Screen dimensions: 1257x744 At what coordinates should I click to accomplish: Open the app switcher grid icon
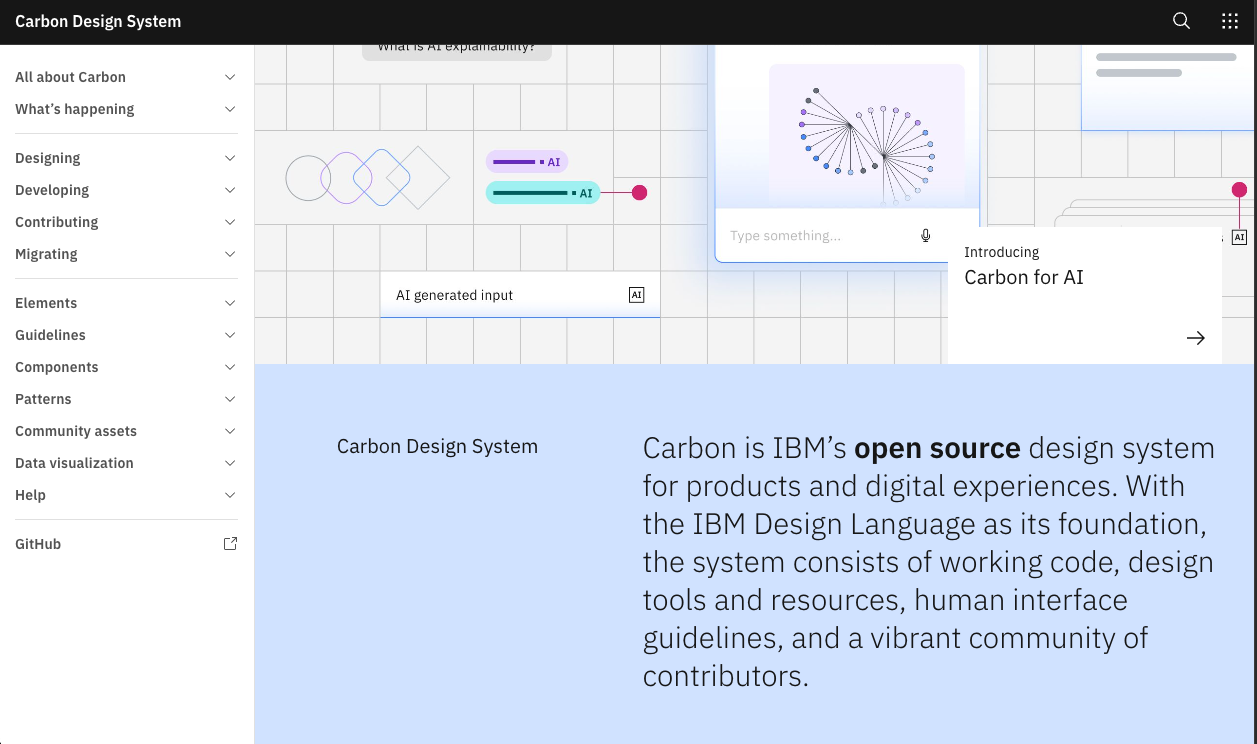coord(1229,20)
